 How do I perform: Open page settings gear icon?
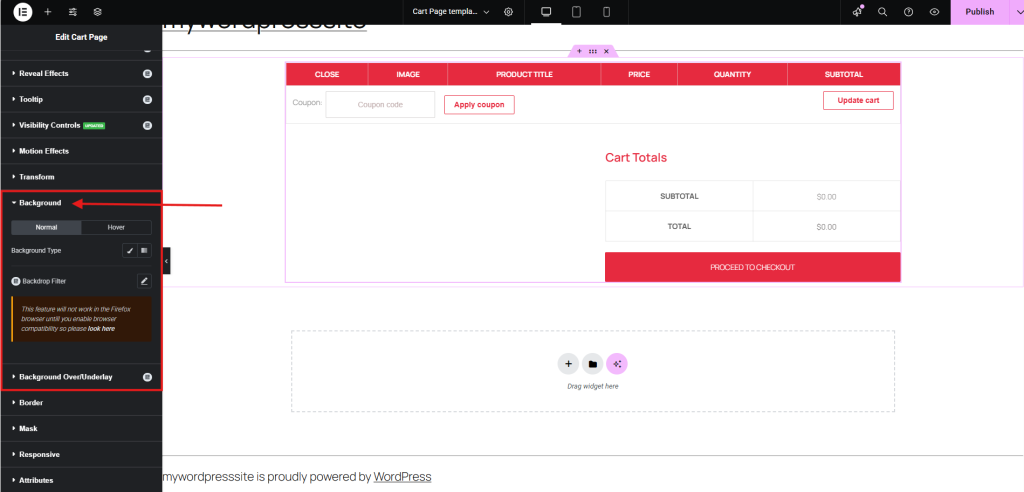pos(509,12)
